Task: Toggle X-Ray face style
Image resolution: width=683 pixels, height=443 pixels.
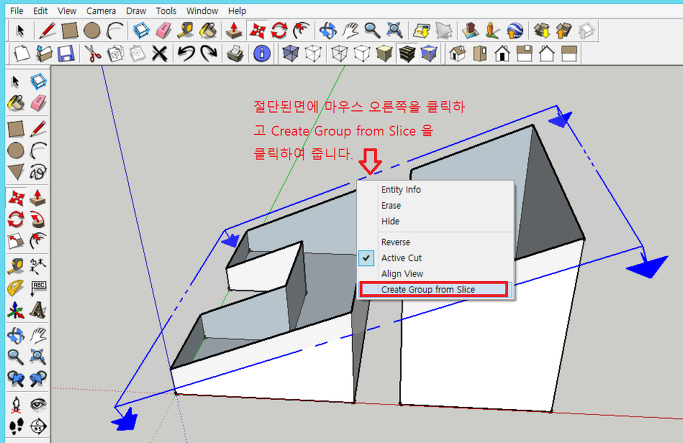Action: click(x=291, y=54)
